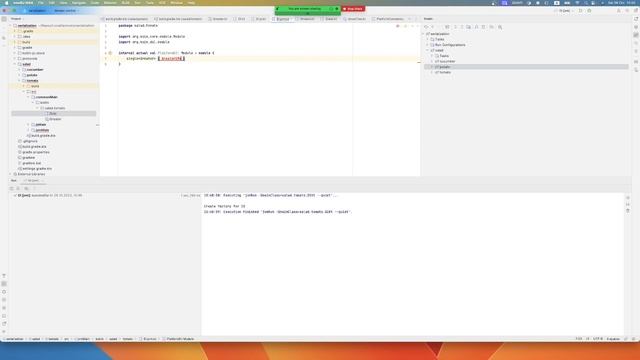Viewport: 640px width, 360px height.
Task: Click the red error indicator in the editor corner
Action: (x=398, y=26)
